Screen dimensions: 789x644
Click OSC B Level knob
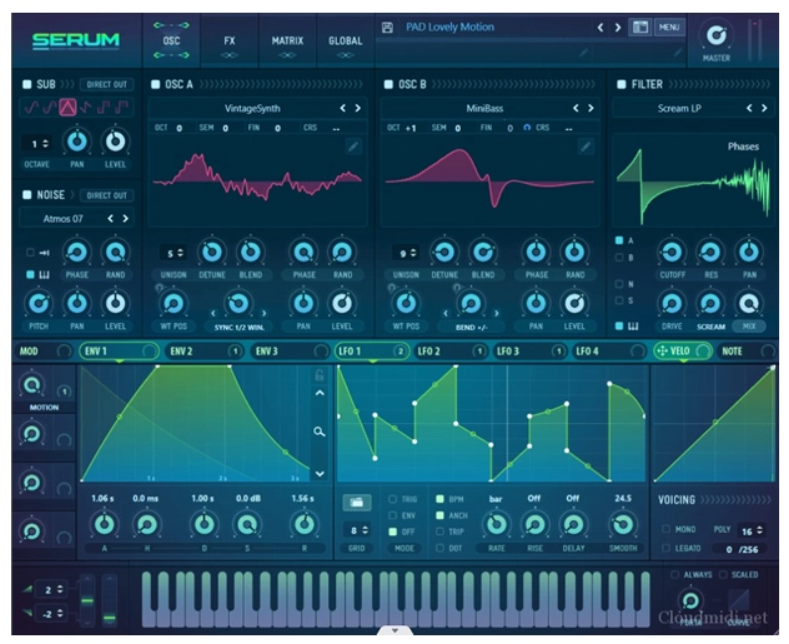[574, 303]
